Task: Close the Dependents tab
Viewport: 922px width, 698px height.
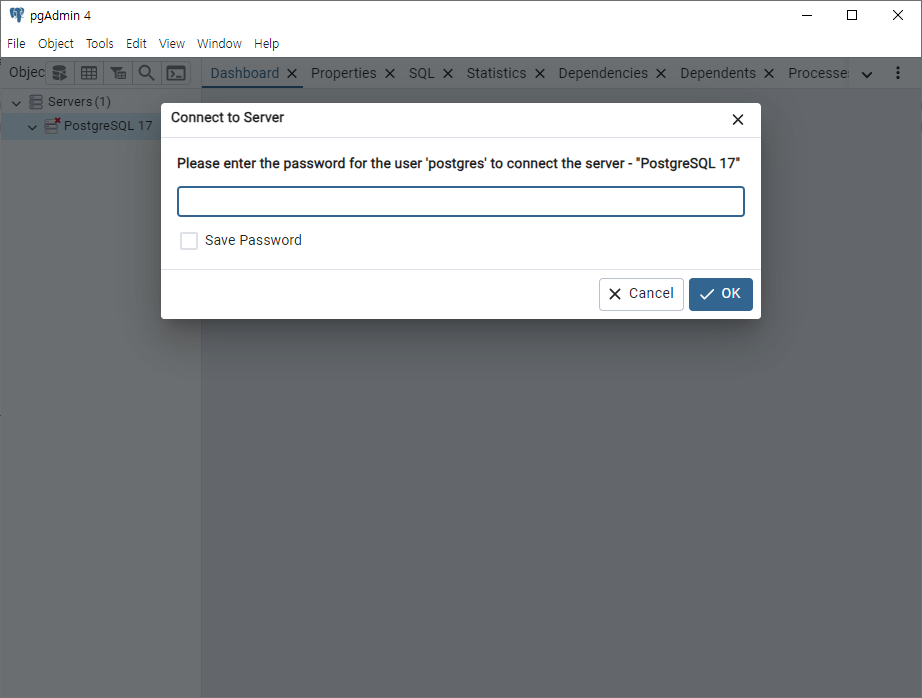Action: [x=769, y=74]
